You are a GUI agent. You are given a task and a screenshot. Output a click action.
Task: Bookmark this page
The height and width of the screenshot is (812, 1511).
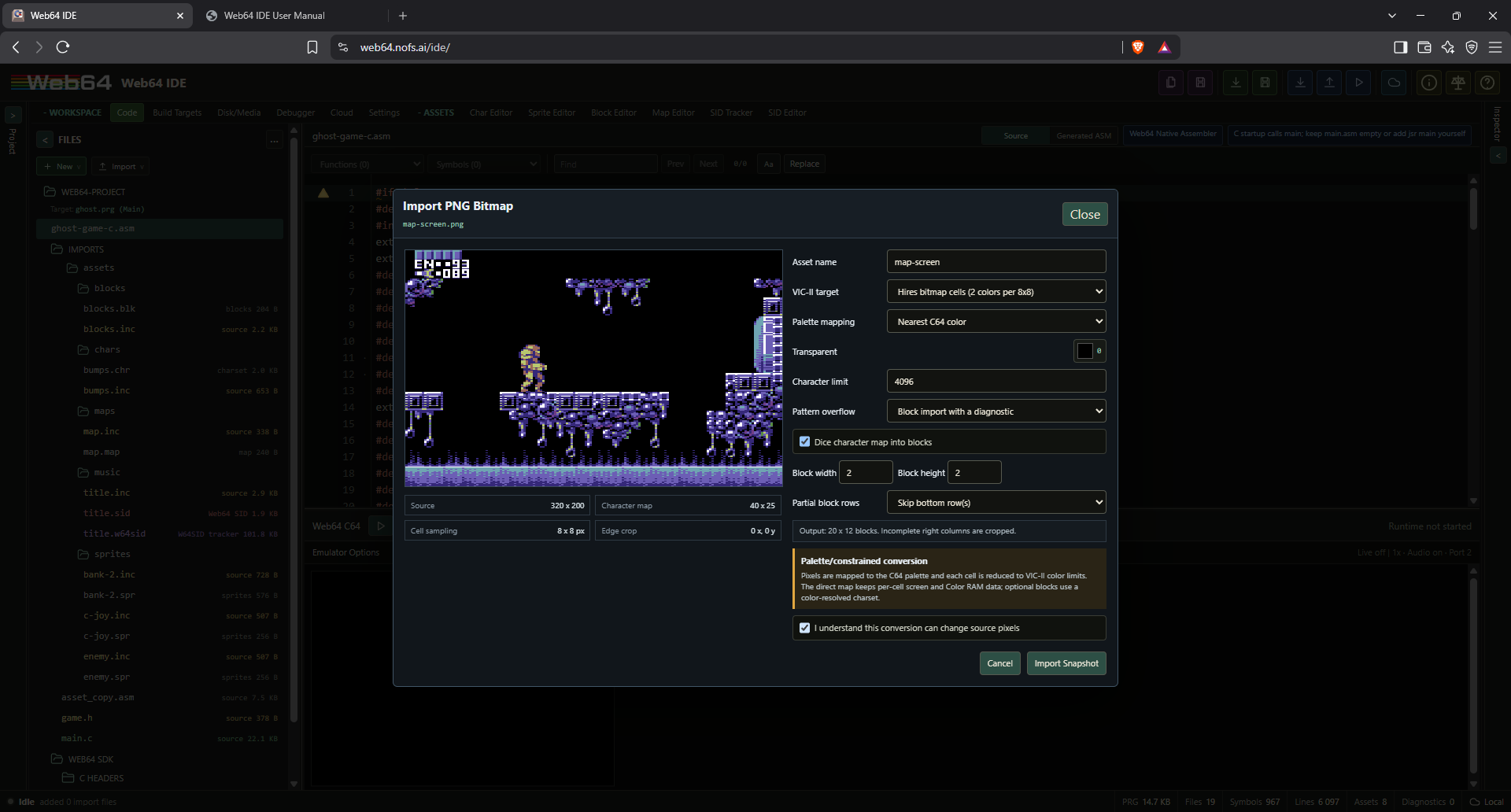[312, 47]
